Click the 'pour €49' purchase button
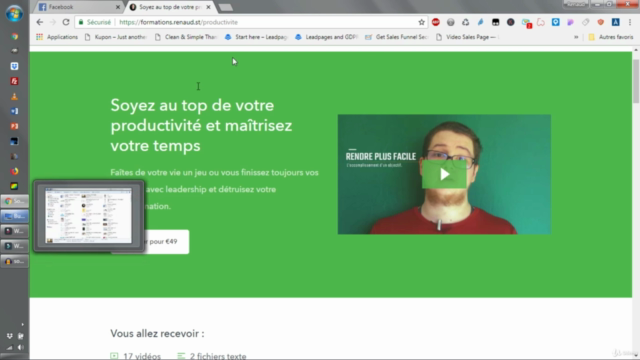Image resolution: width=640 pixels, height=360 pixels. 167,242
